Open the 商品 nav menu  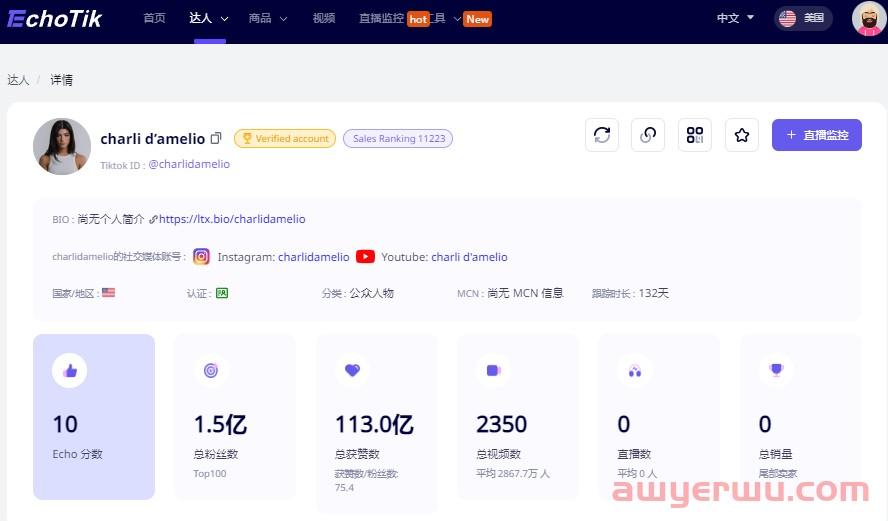pyautogui.click(x=260, y=18)
